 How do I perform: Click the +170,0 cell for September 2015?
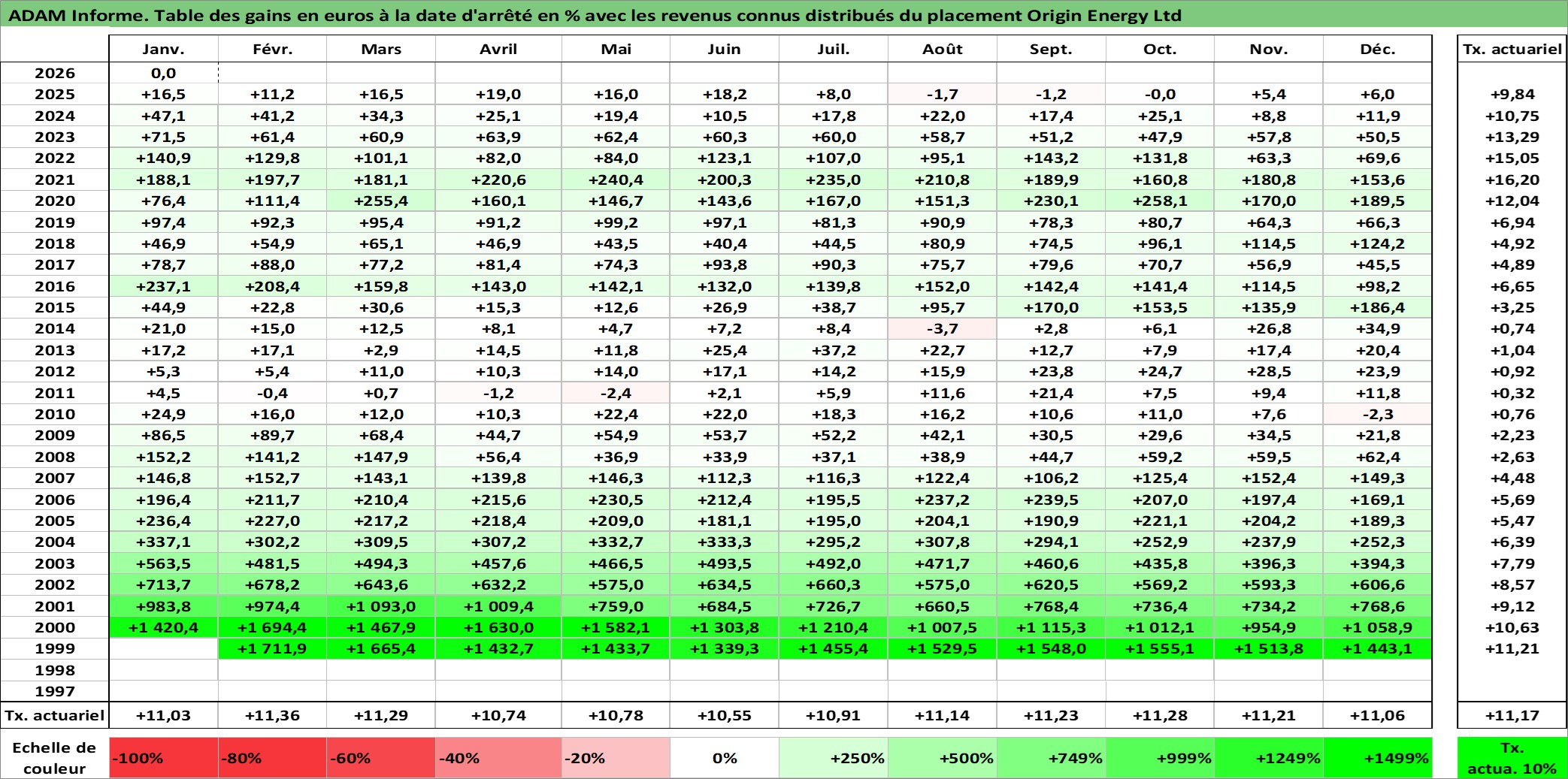(1052, 307)
